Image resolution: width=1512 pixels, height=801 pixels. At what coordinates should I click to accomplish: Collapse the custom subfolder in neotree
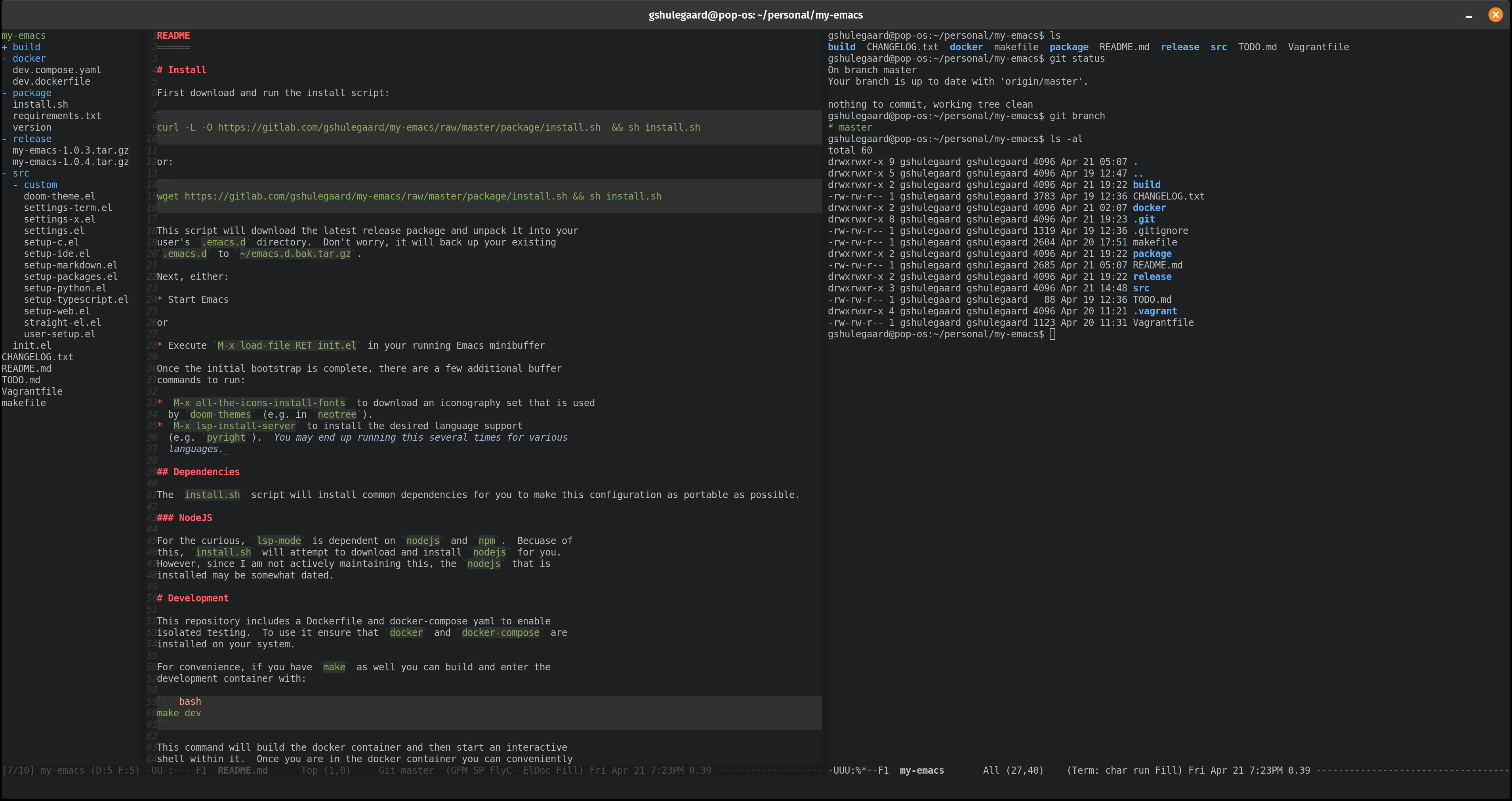(35, 185)
